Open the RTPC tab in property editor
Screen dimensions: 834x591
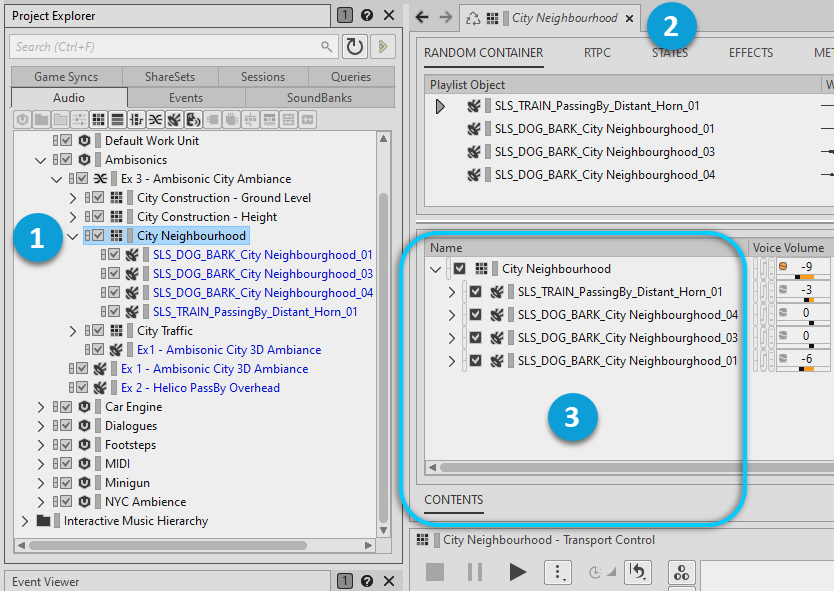(x=597, y=53)
